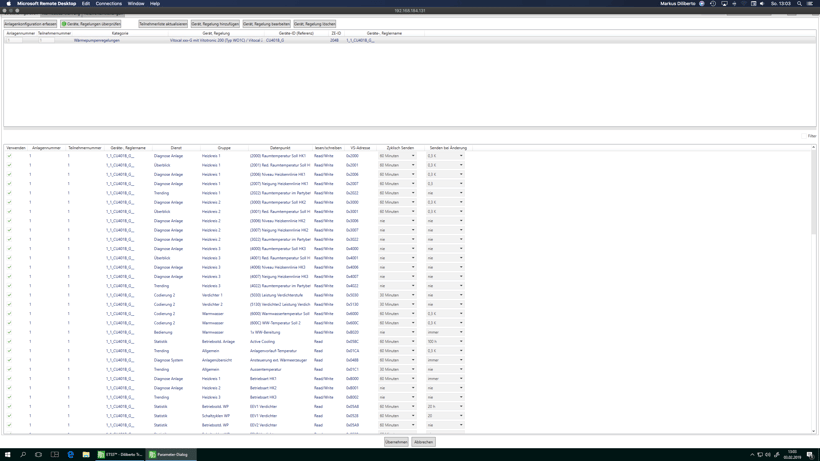Open Senden bei Änderung dropdown for Active Cooling
Image resolution: width=820 pixels, height=461 pixels.
pos(445,341)
